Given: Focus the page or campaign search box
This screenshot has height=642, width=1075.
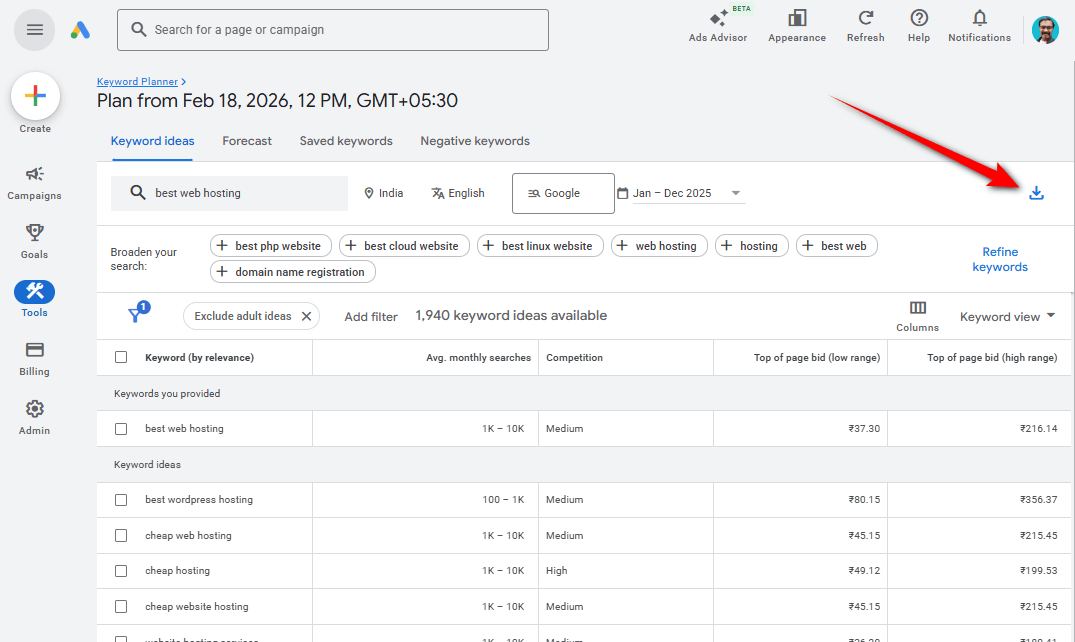Looking at the screenshot, I should coord(333,30).
